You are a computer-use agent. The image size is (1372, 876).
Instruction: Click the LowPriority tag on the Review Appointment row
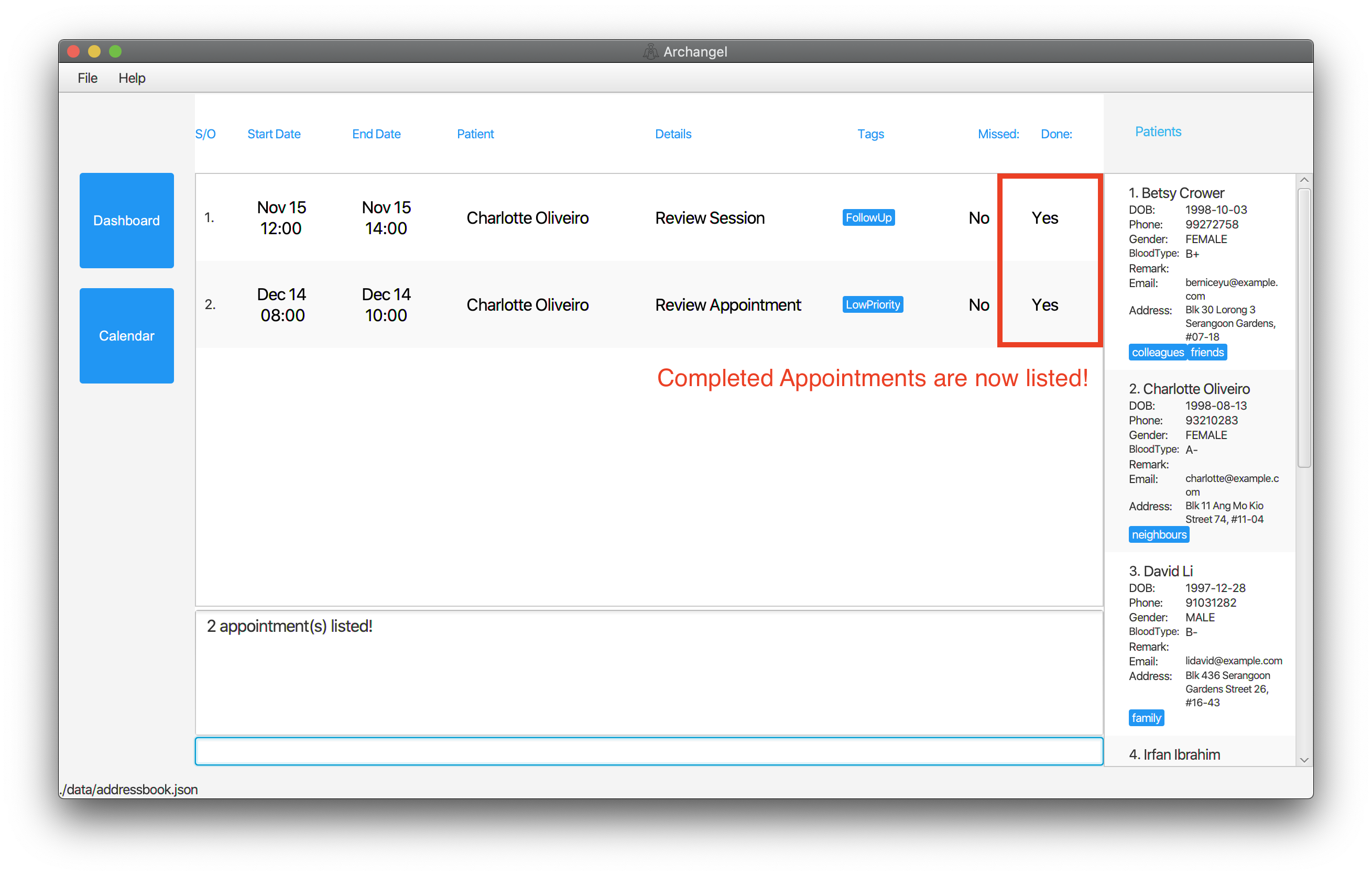click(873, 305)
